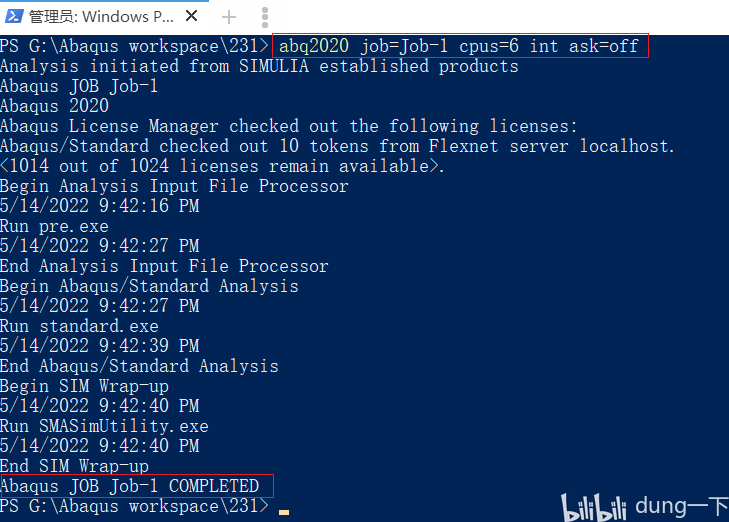Click the Abaqus 2020 version line

pyautogui.click(x=54, y=106)
